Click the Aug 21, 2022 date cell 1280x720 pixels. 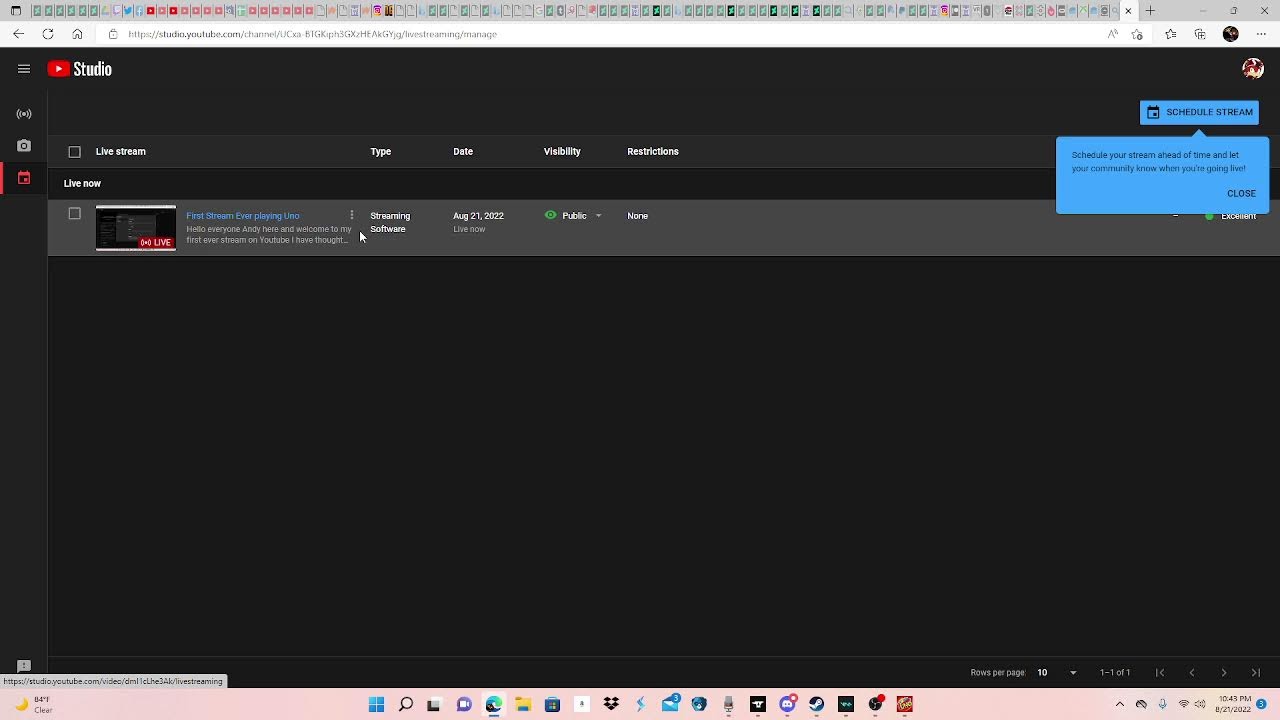[478, 216]
